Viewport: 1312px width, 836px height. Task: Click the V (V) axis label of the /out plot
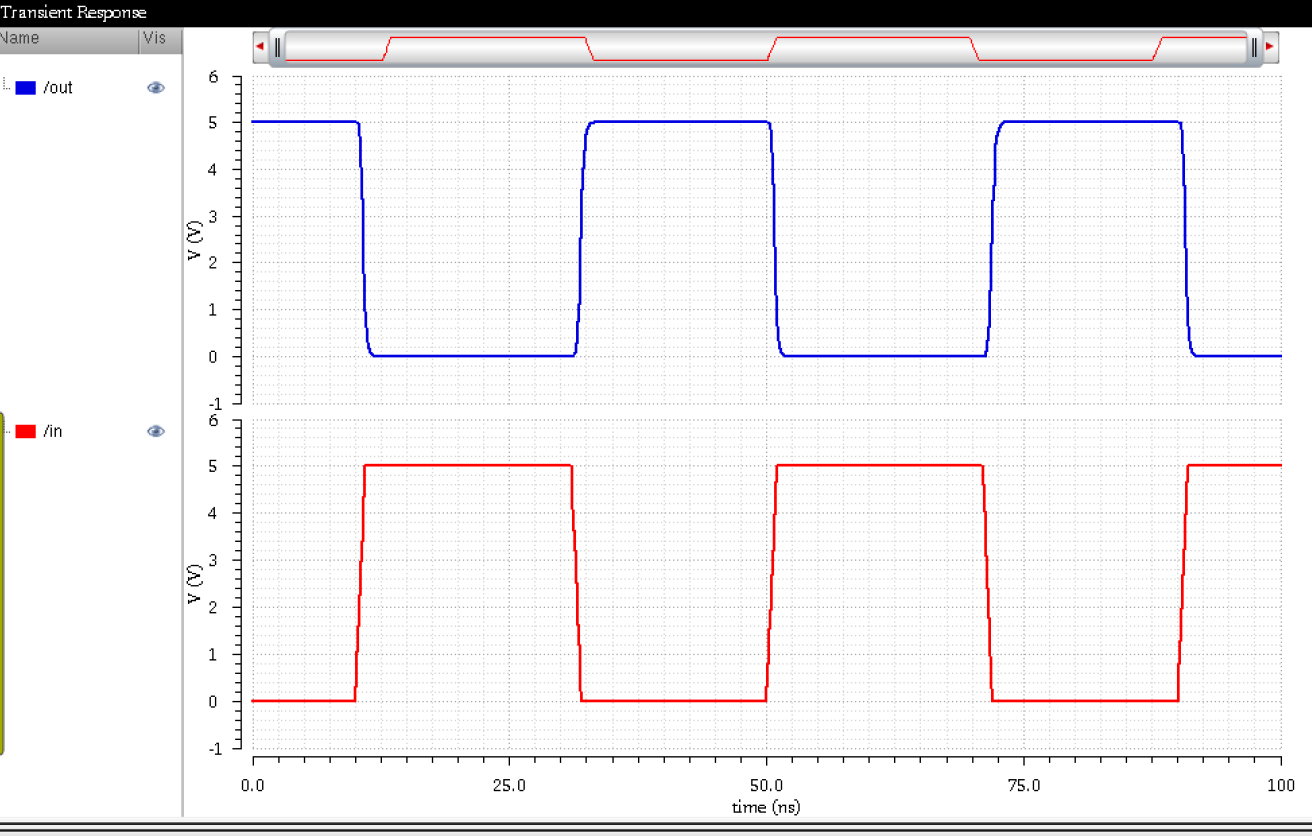[196, 240]
